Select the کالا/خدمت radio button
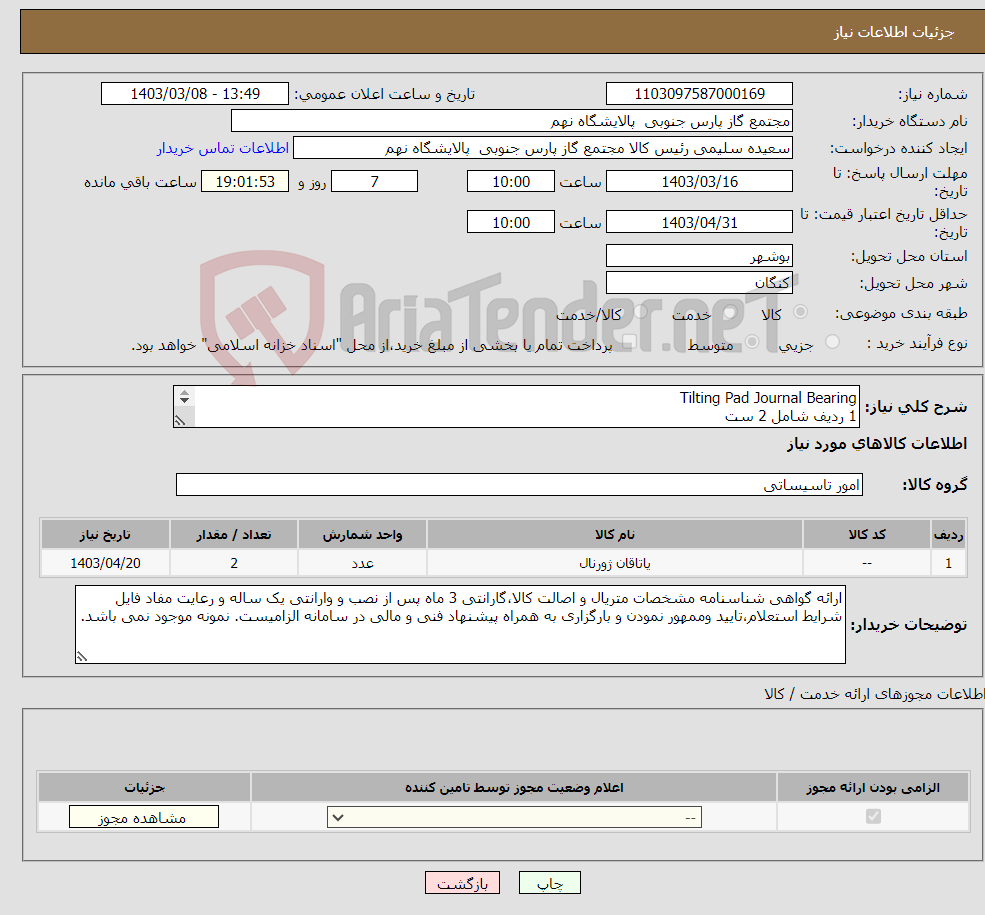This screenshot has width=985, height=915. (641, 312)
